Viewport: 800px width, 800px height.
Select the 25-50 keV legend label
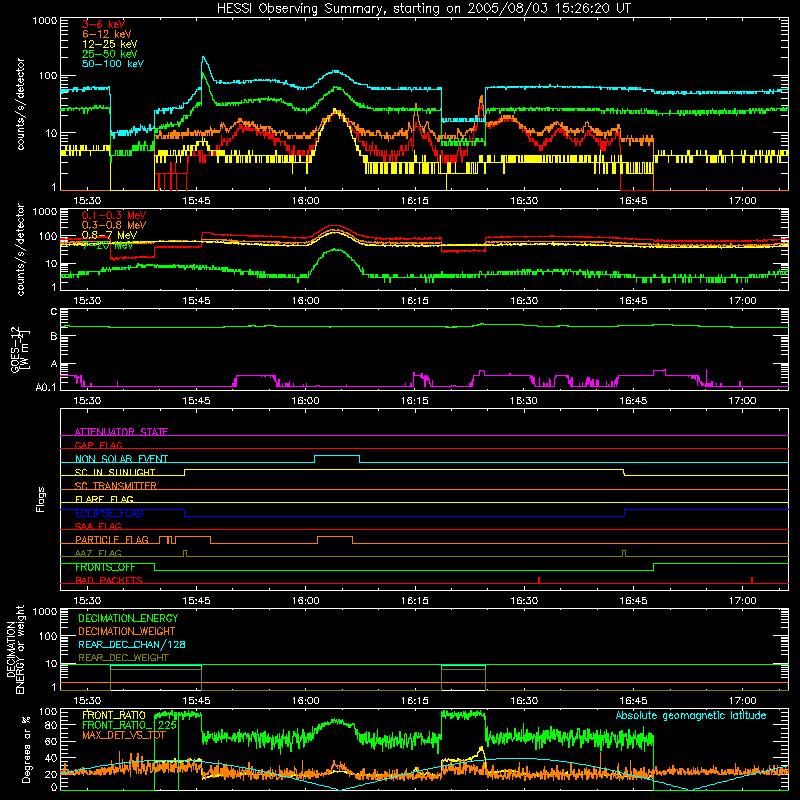[x=110, y=54]
